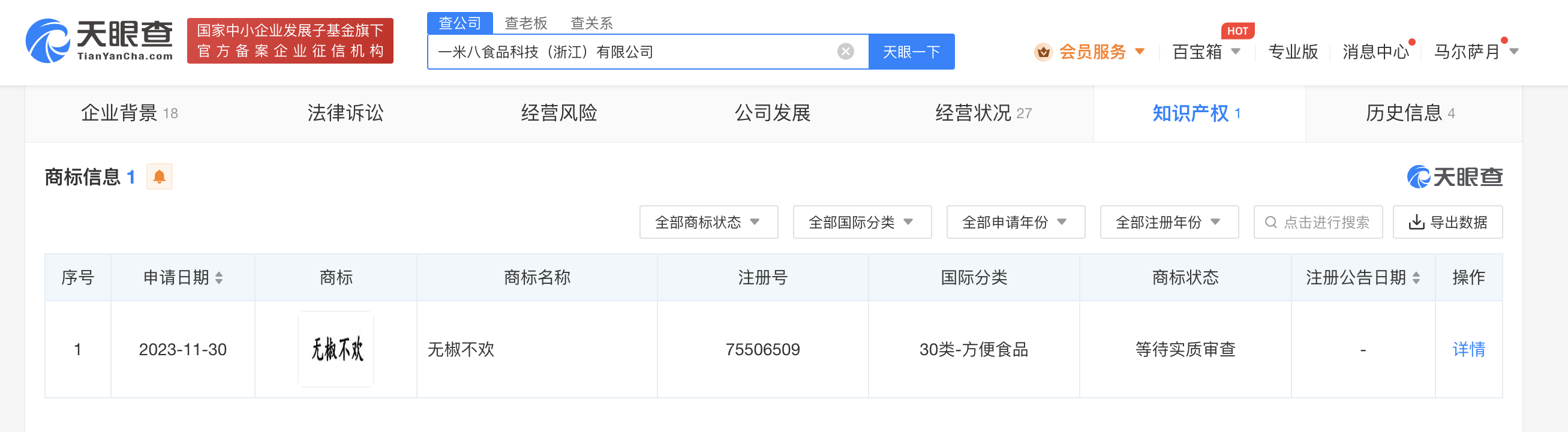1568x432 pixels.
Task: Click the 天眼一下 search button
Action: click(x=911, y=52)
